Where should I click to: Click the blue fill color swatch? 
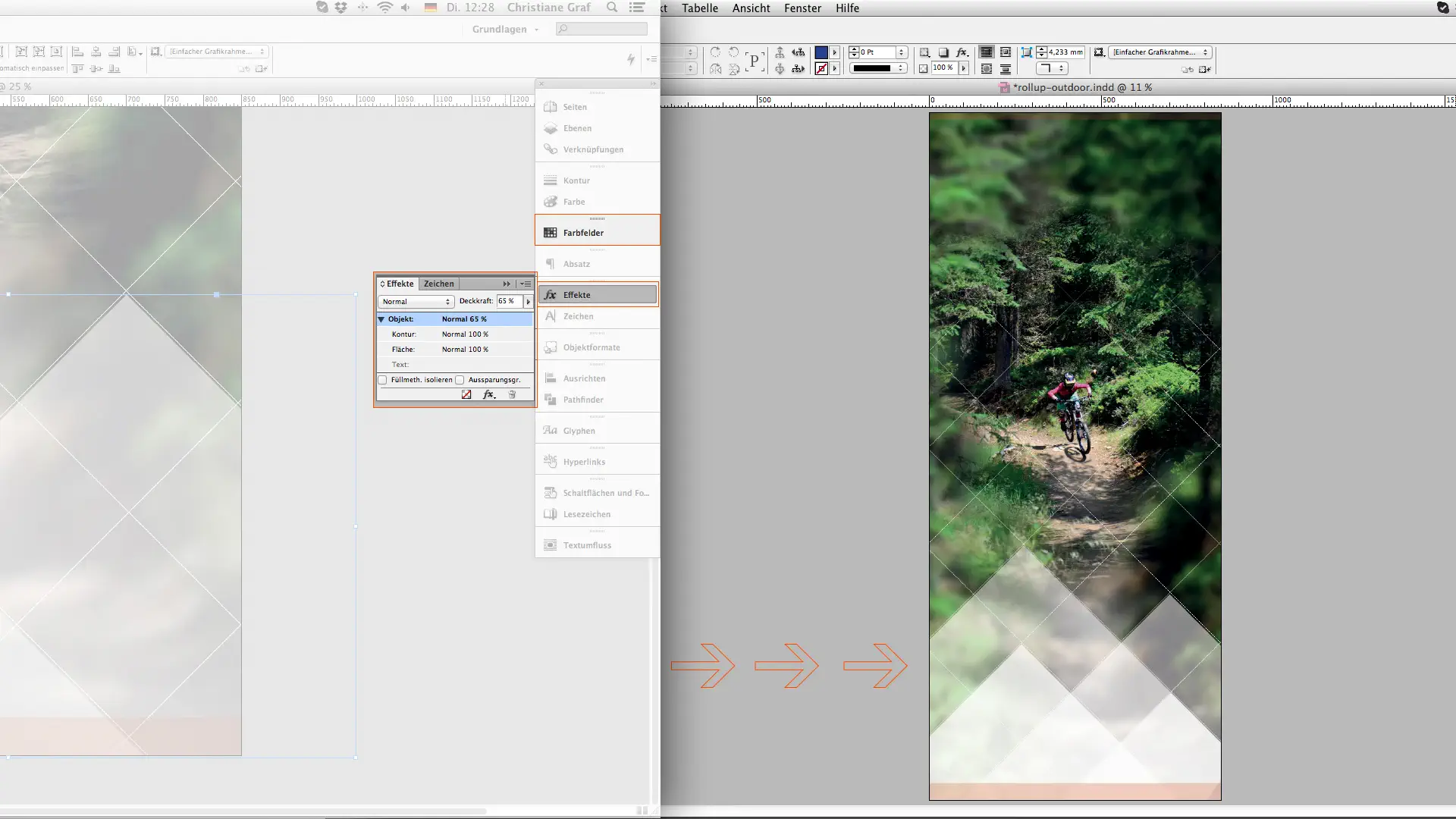(821, 52)
